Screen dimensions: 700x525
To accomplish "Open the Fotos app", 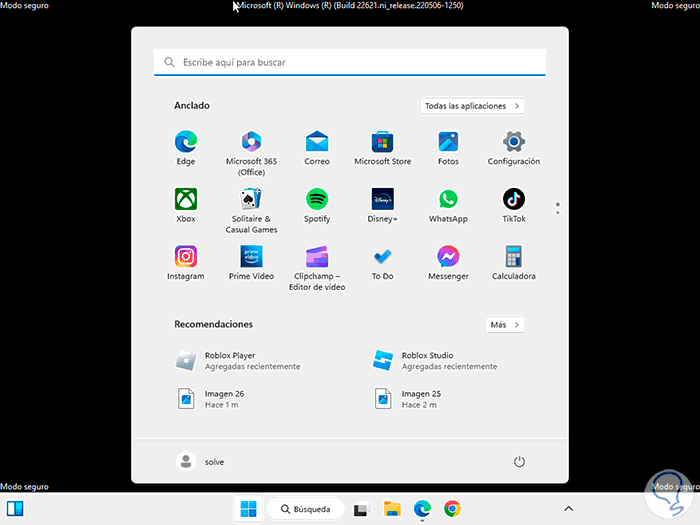I will point(448,148).
